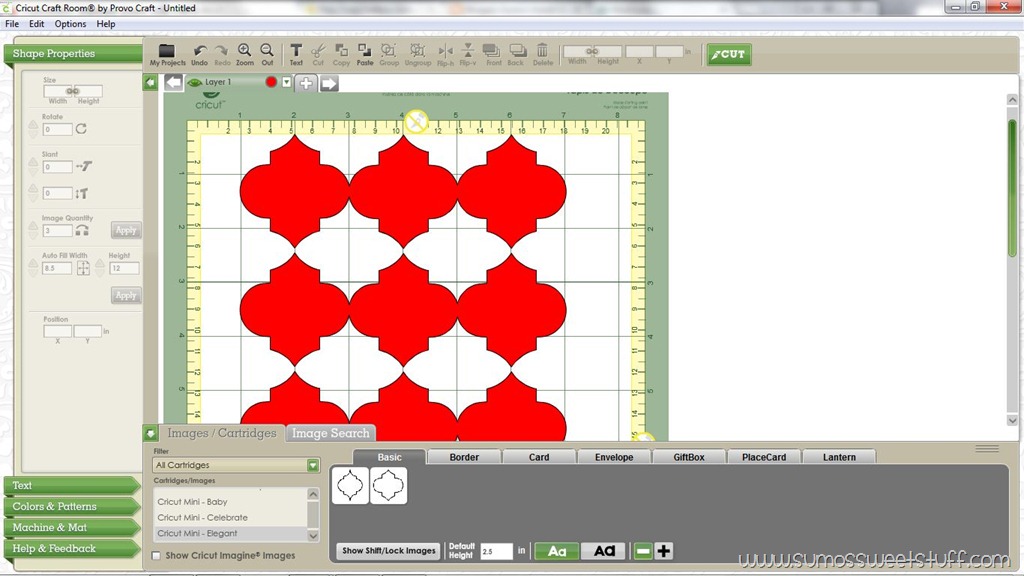Click the Copy toolbar icon
The width and height of the screenshot is (1024, 576).
point(341,50)
